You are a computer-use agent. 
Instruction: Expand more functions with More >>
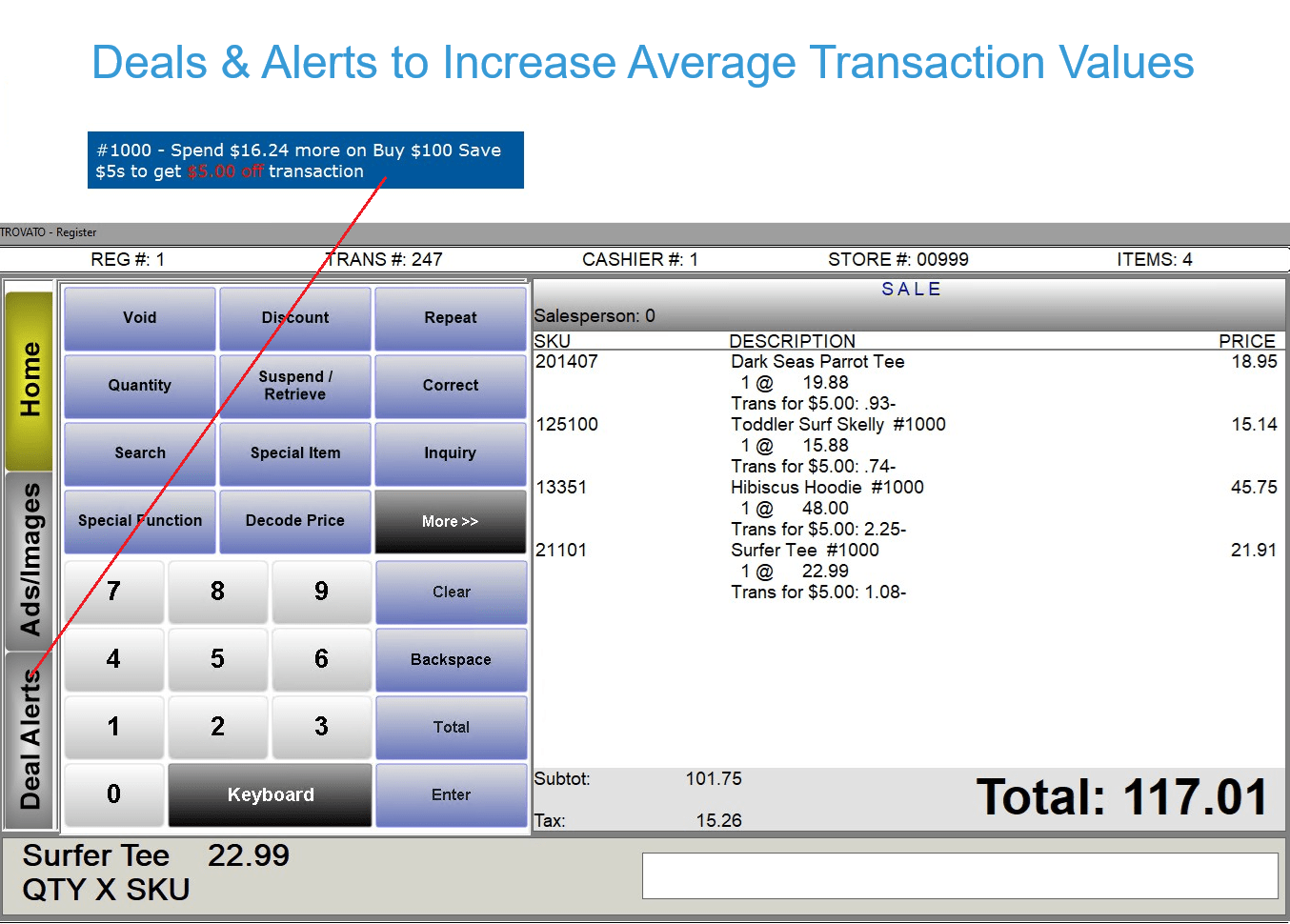450,521
